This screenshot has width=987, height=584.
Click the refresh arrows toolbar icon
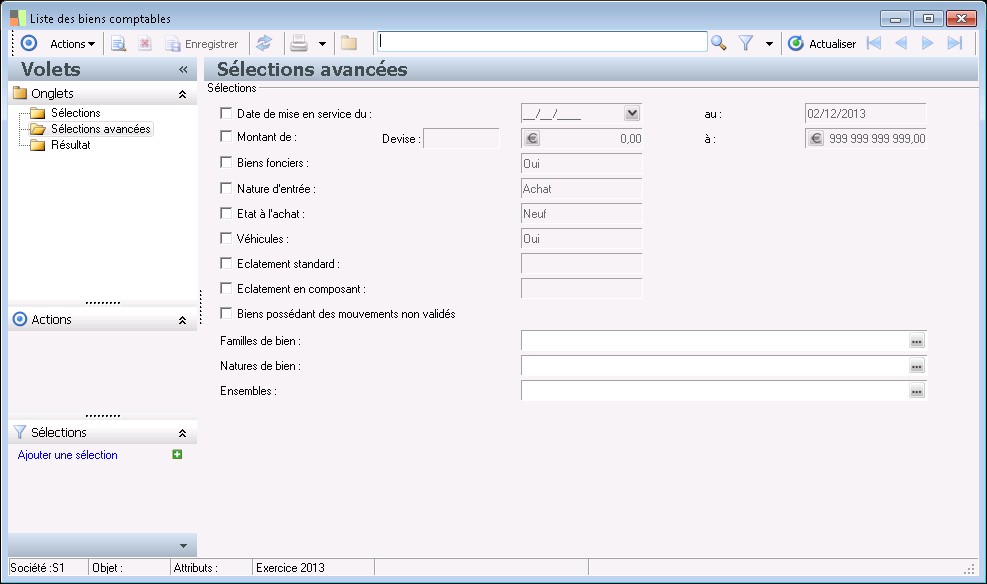[x=264, y=43]
